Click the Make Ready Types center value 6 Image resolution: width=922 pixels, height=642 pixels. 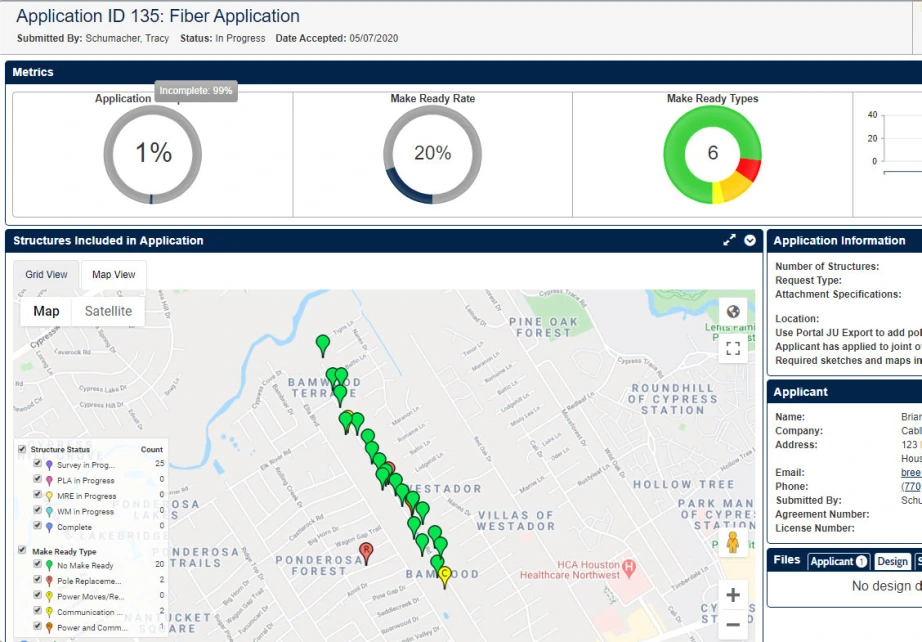[x=713, y=153]
